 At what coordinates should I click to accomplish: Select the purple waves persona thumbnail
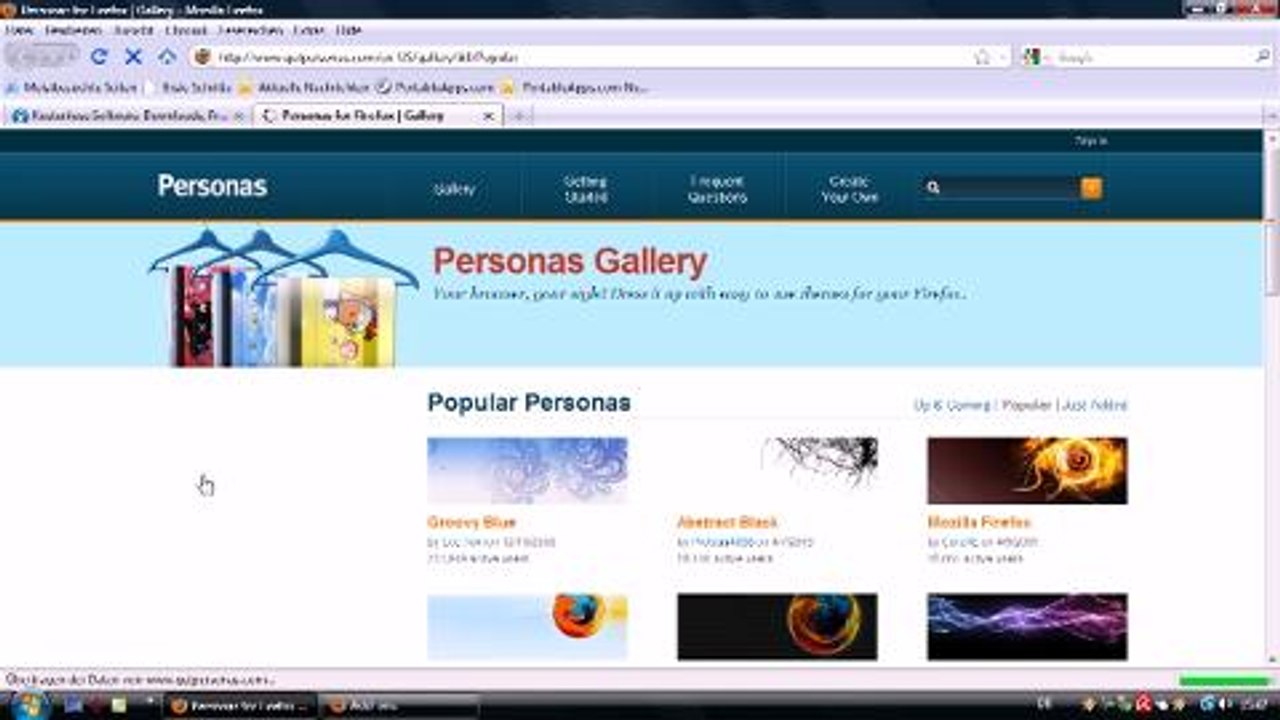pyautogui.click(x=1027, y=627)
